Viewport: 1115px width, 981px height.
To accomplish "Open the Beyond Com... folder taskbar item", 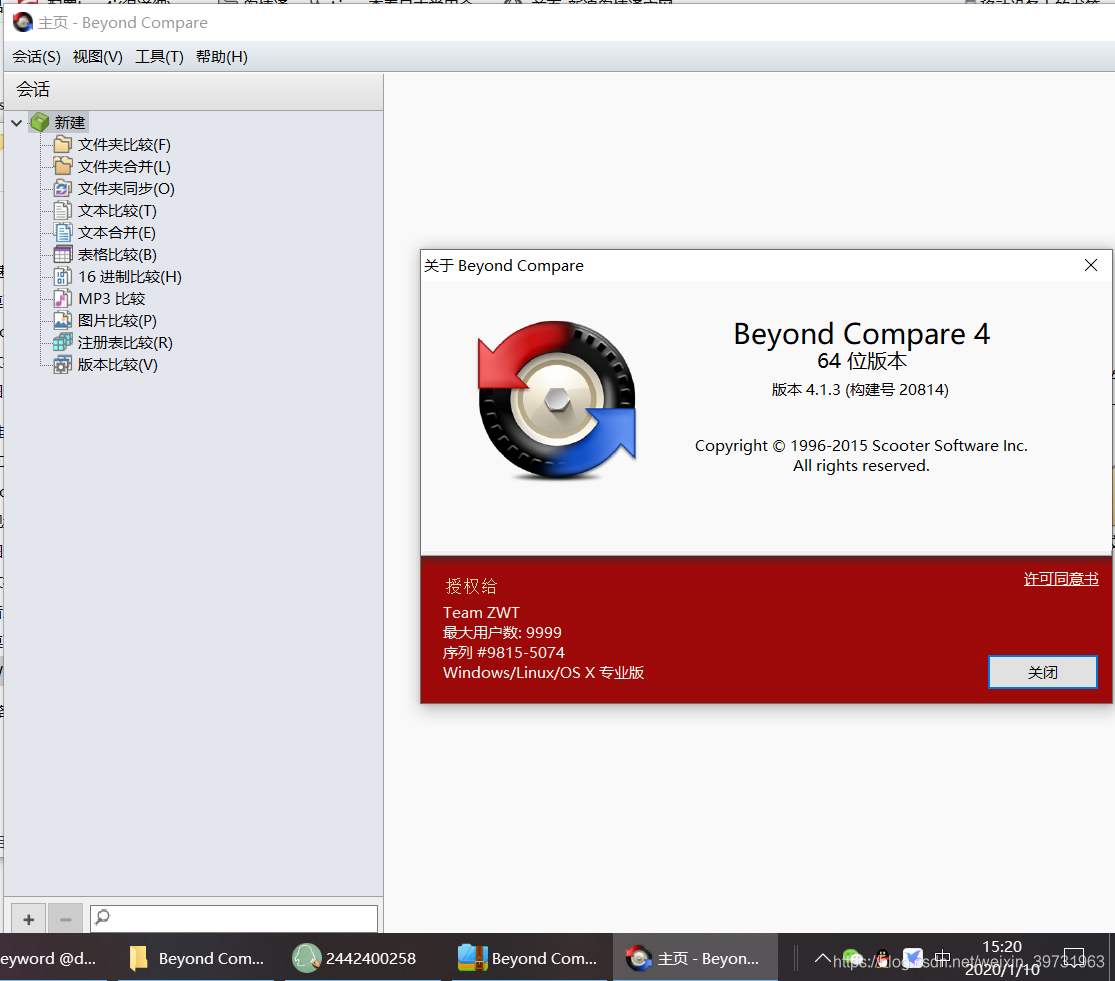I will pos(197,958).
